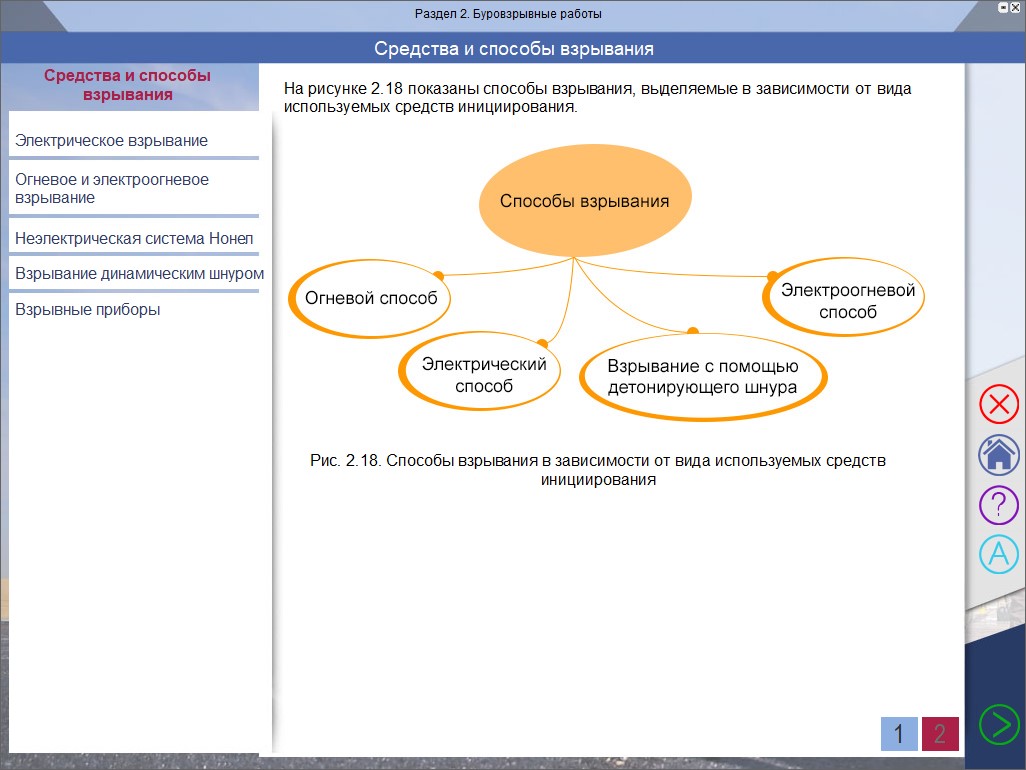The width and height of the screenshot is (1026, 770).
Task: Select Огневое и электроогневое взрывание topic
Action: coord(112,188)
